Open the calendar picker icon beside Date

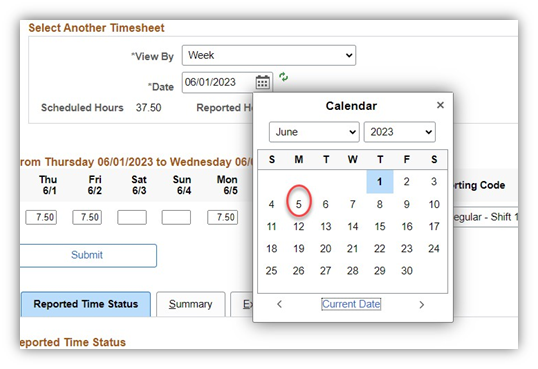pyautogui.click(x=262, y=82)
